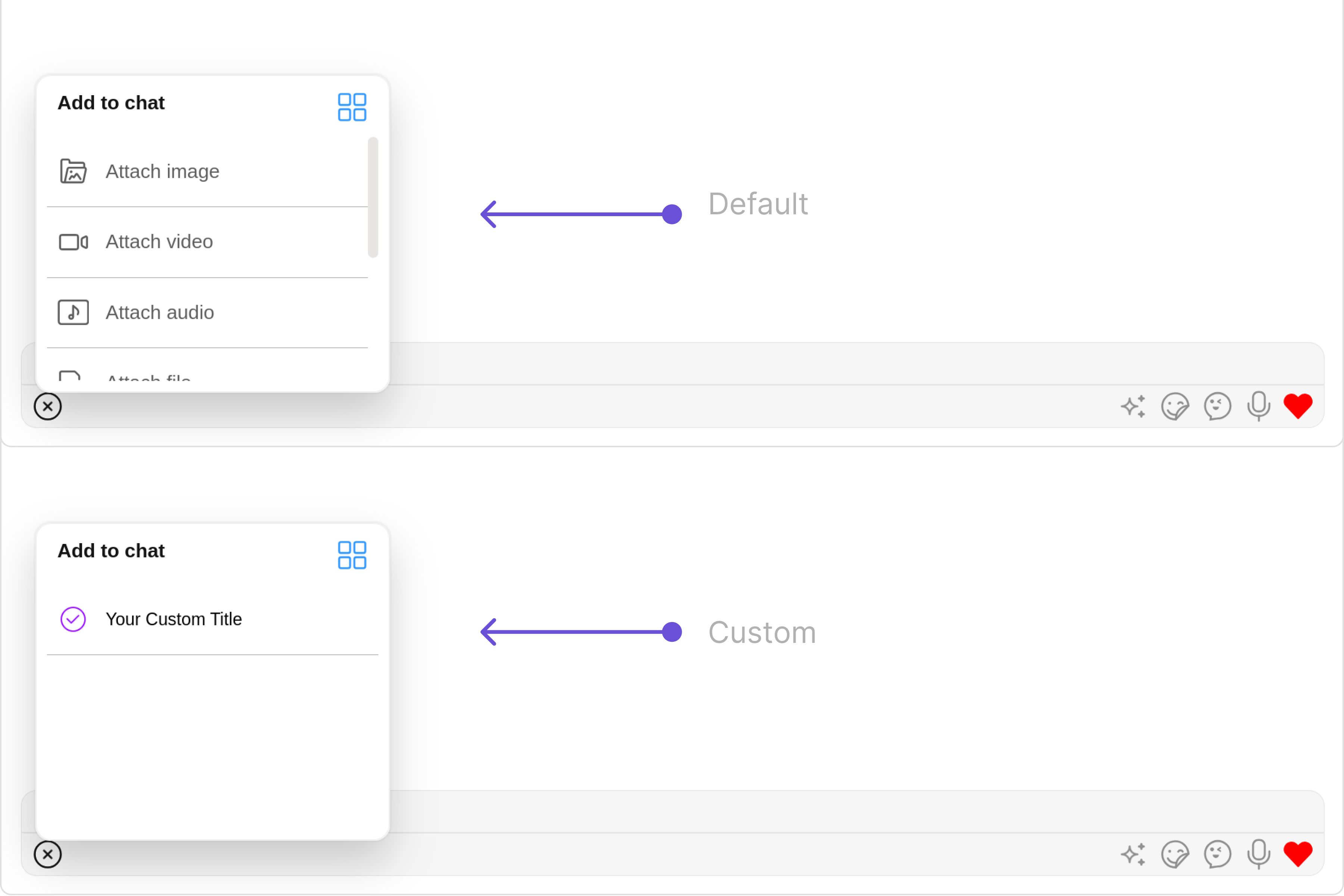Open AI sparkle assistant in Custom composer
Viewport: 1344px width, 896px height.
pyautogui.click(x=1133, y=855)
